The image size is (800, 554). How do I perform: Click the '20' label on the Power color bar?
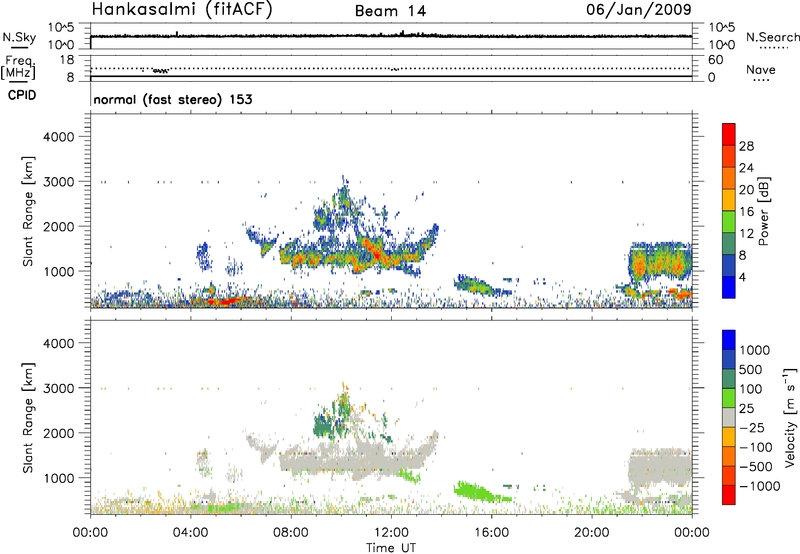[x=746, y=190]
